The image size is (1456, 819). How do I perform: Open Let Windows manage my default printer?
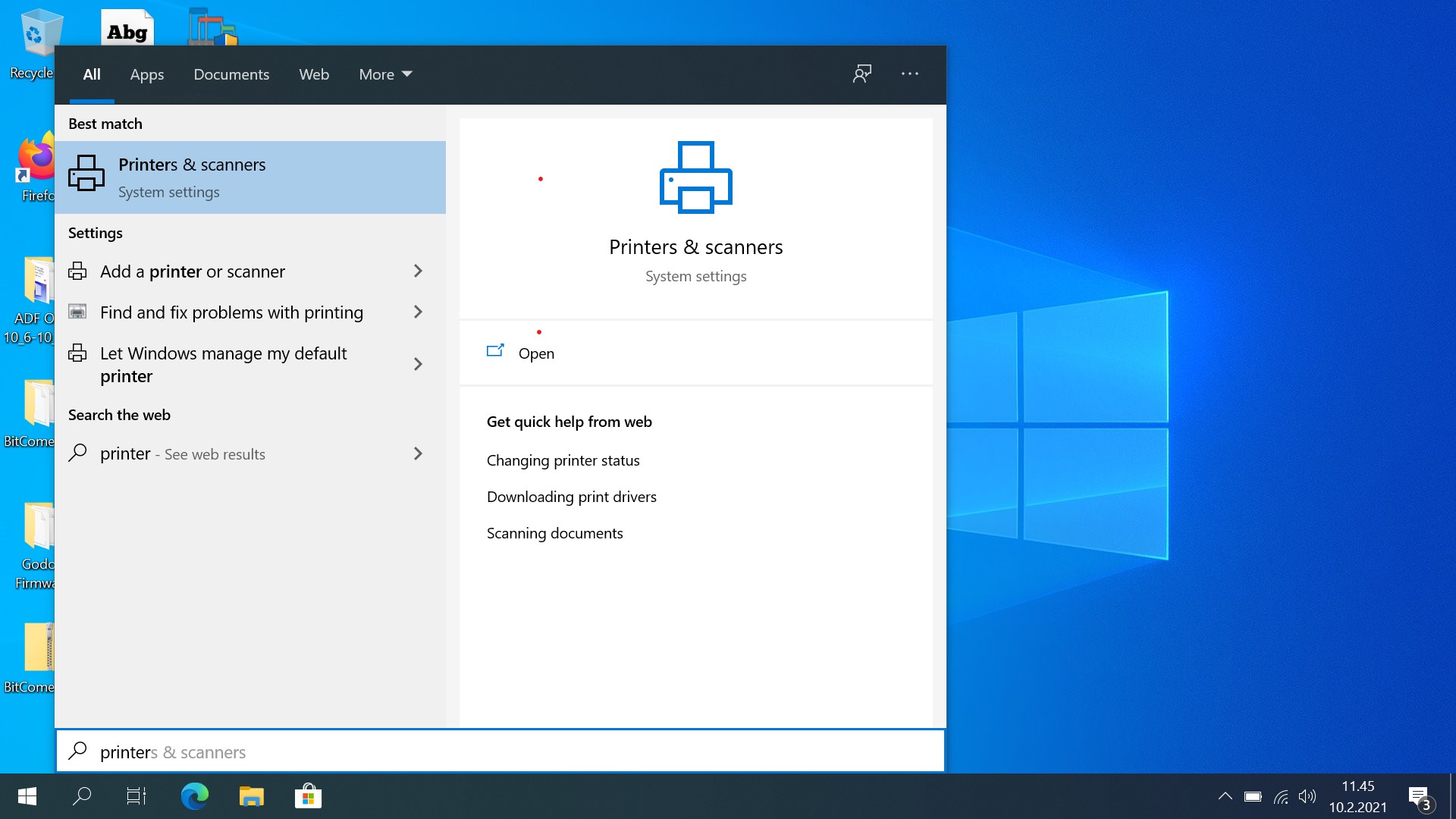click(x=250, y=365)
